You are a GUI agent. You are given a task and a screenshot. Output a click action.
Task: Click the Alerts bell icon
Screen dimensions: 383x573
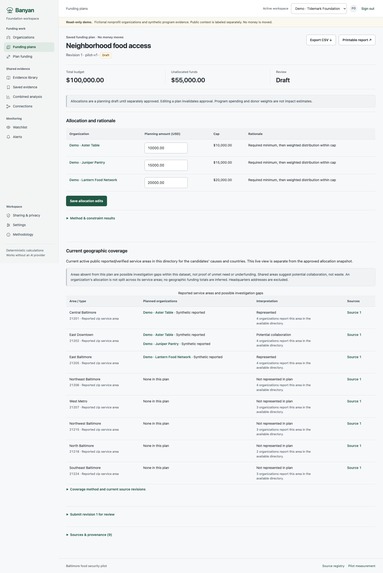8,137
